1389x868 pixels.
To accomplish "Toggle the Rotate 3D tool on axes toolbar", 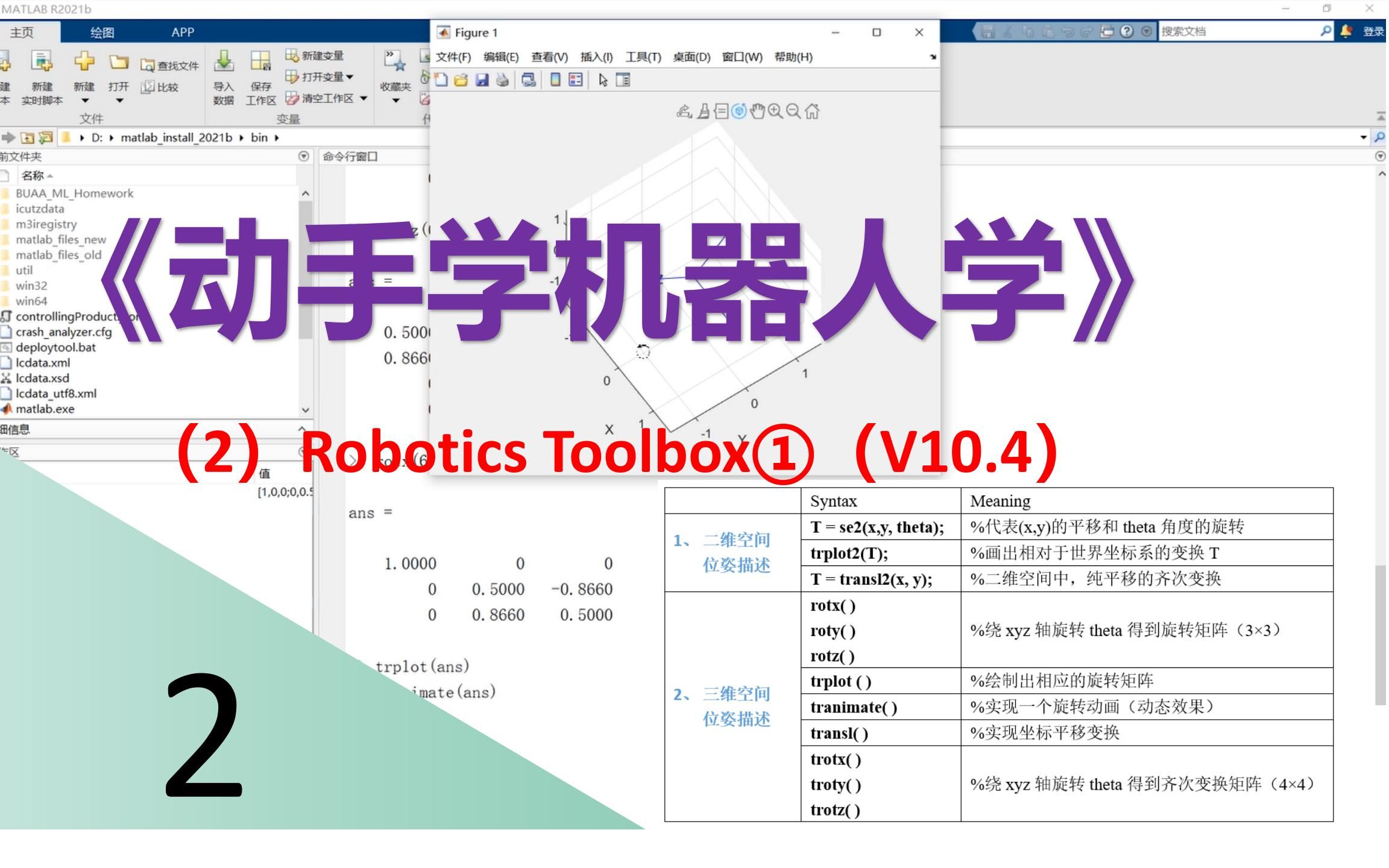I will (739, 111).
